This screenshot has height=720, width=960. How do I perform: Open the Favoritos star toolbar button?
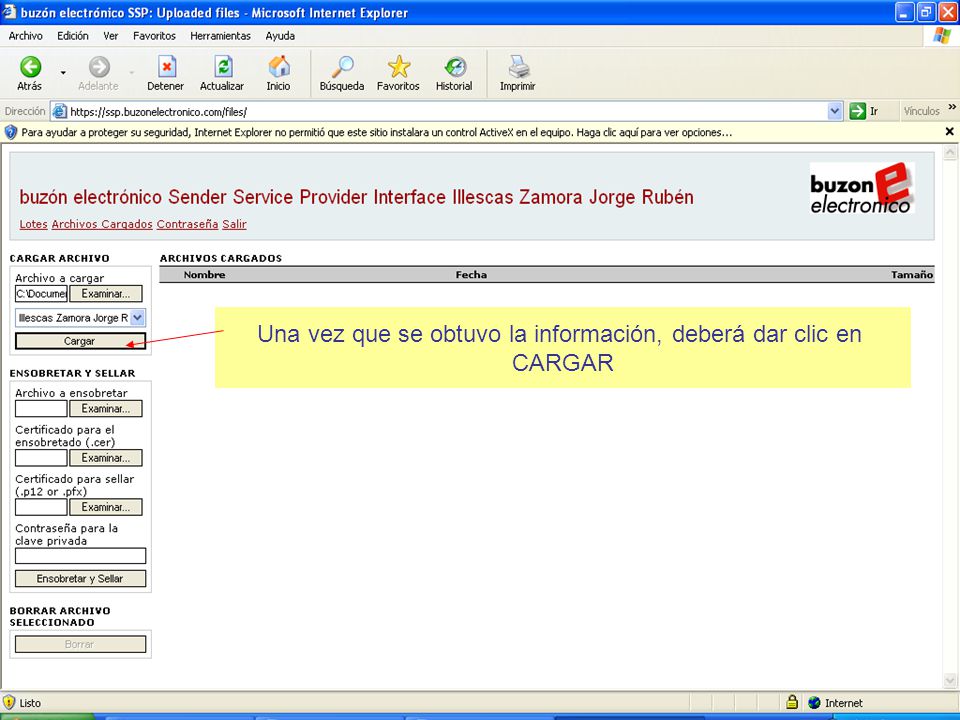coord(398,73)
